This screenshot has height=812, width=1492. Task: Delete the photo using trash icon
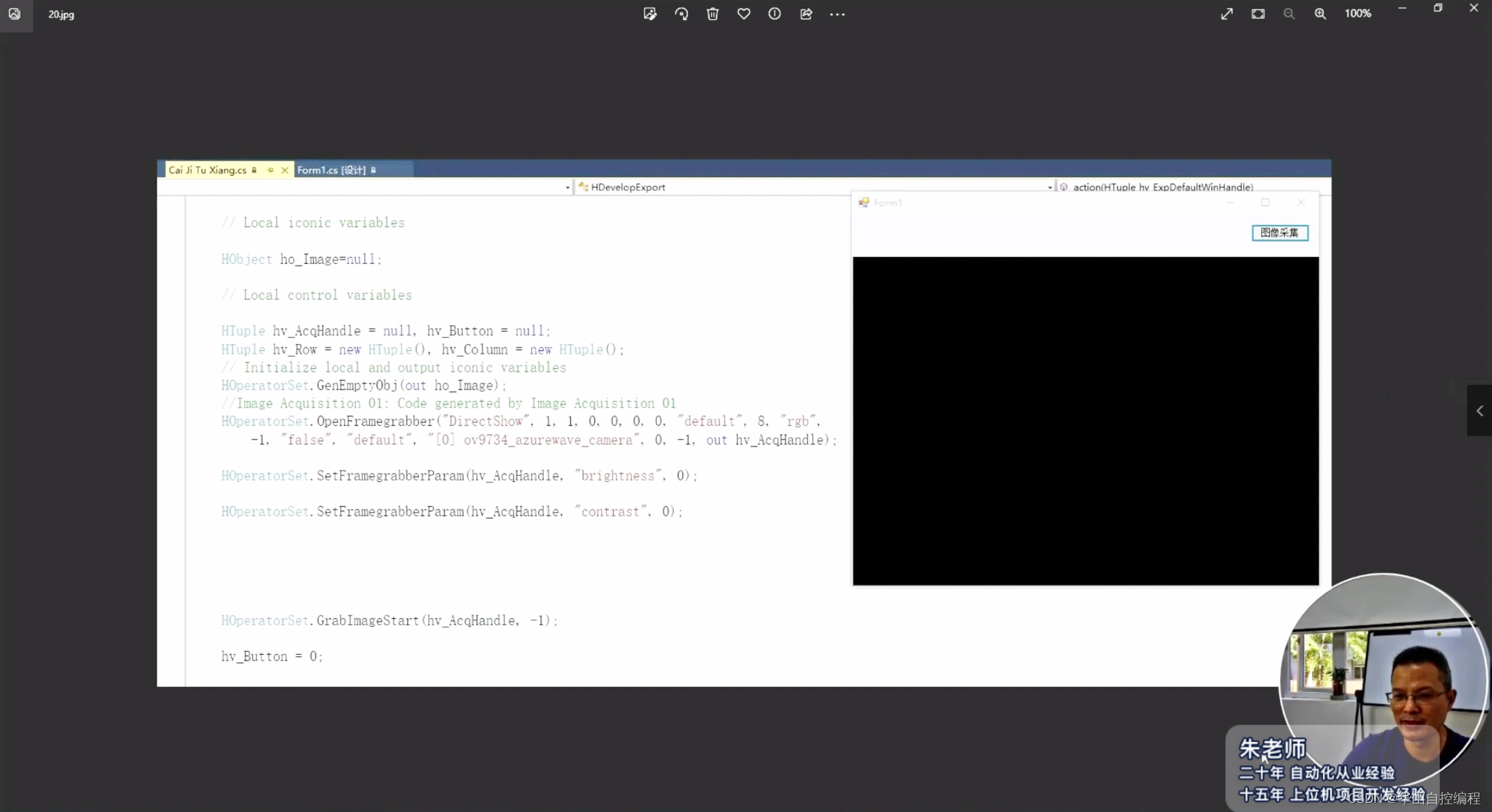coord(713,14)
